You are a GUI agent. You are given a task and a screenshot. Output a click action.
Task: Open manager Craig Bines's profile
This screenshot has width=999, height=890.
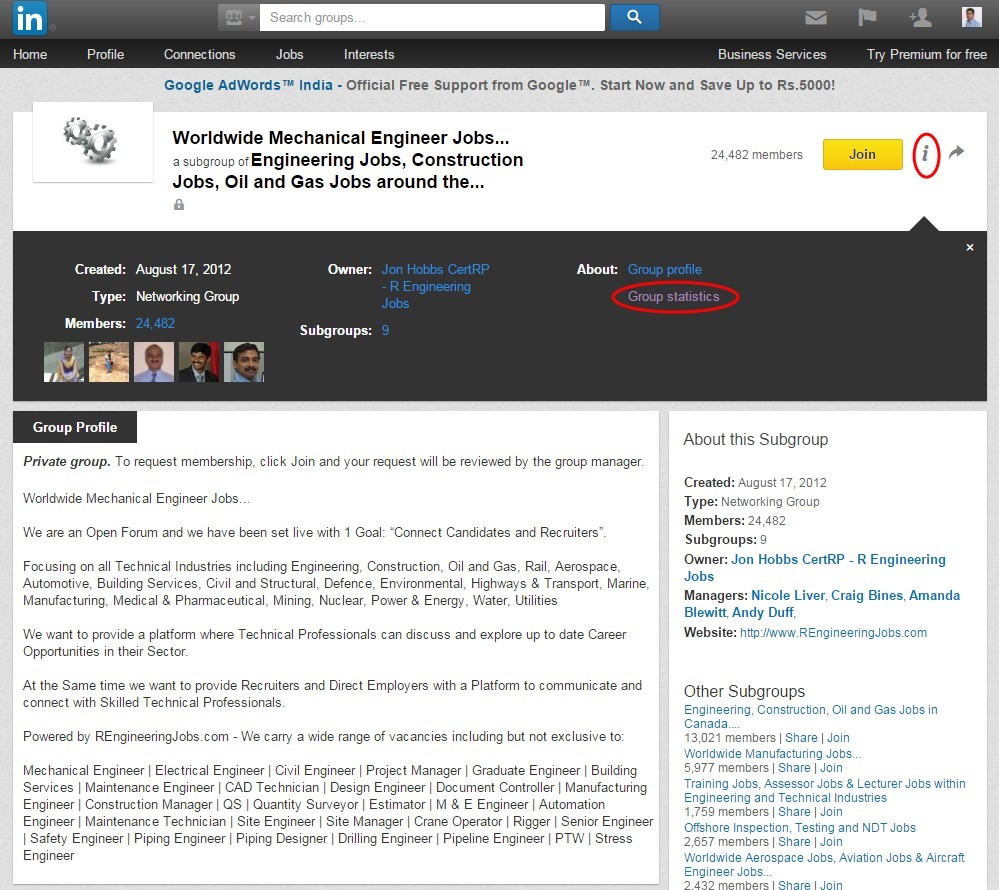866,596
